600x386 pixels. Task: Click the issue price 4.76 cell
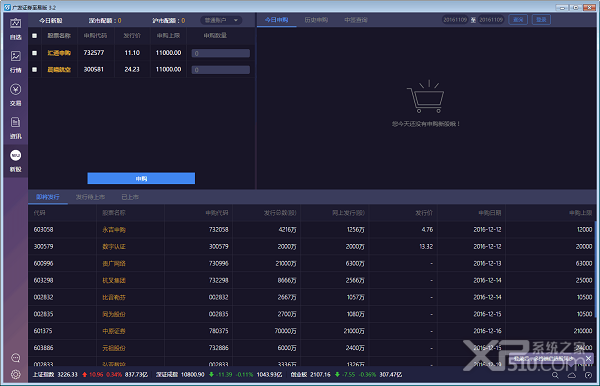click(x=427, y=230)
